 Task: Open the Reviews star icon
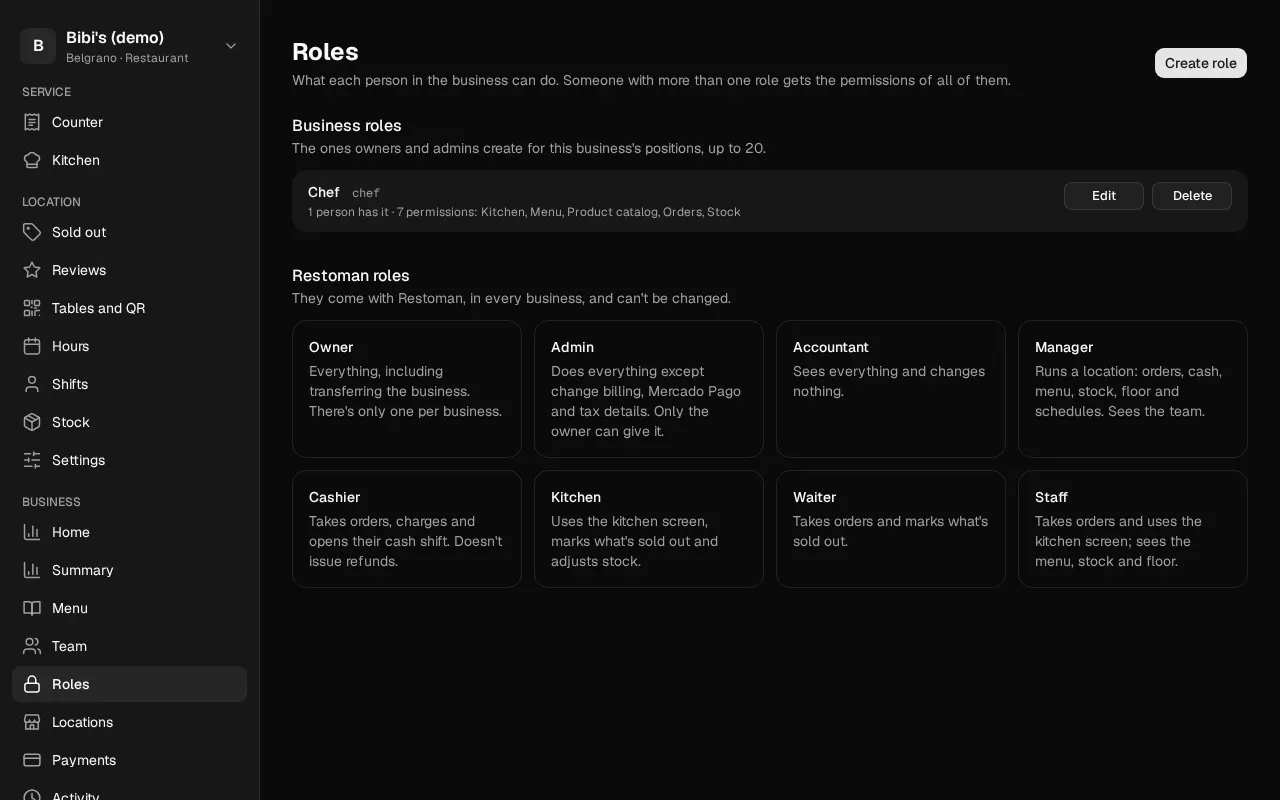coord(32,270)
